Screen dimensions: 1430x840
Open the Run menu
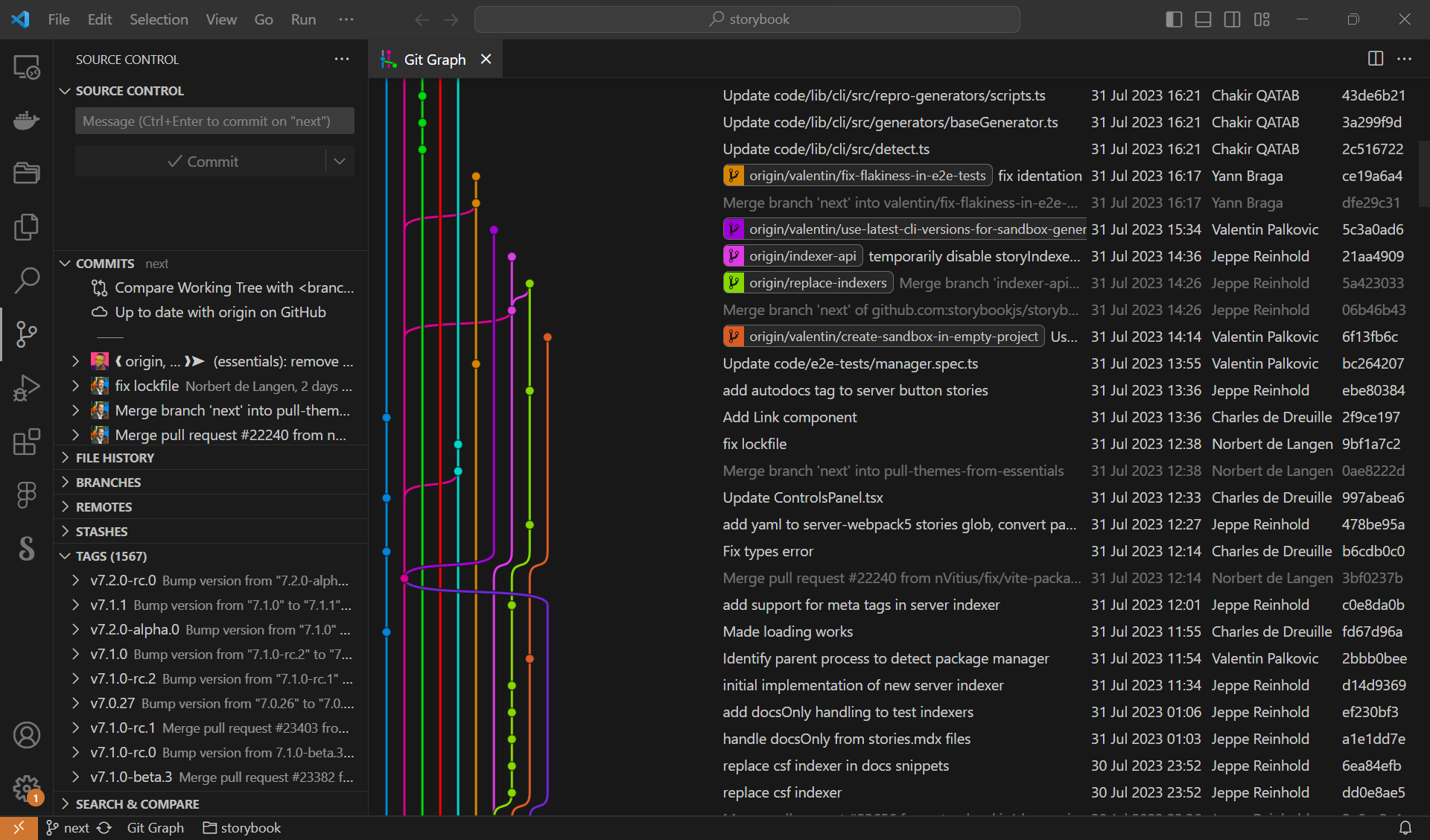[303, 19]
